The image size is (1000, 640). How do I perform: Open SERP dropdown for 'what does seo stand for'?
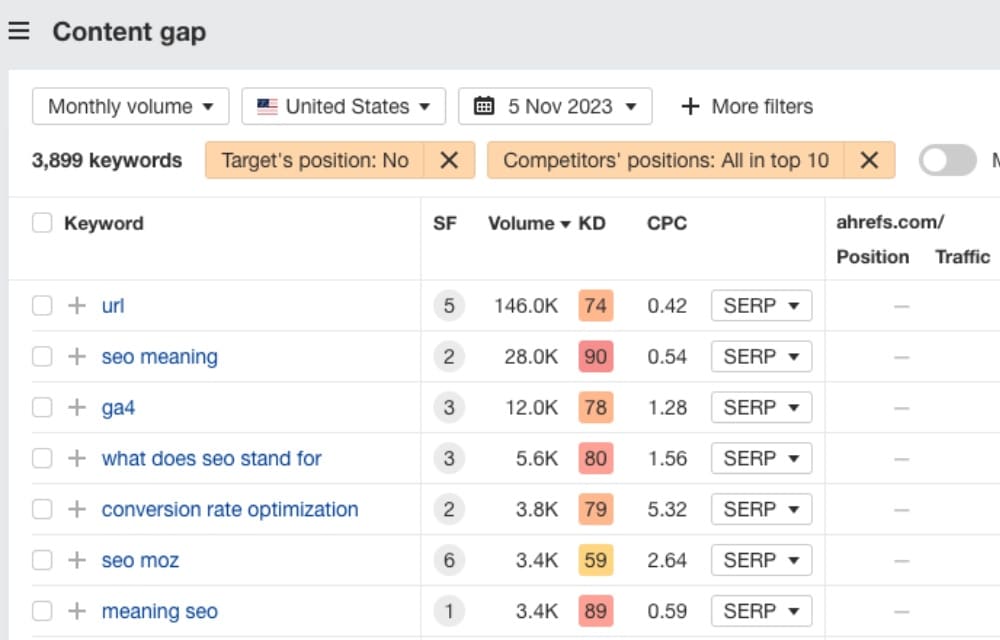click(x=761, y=458)
